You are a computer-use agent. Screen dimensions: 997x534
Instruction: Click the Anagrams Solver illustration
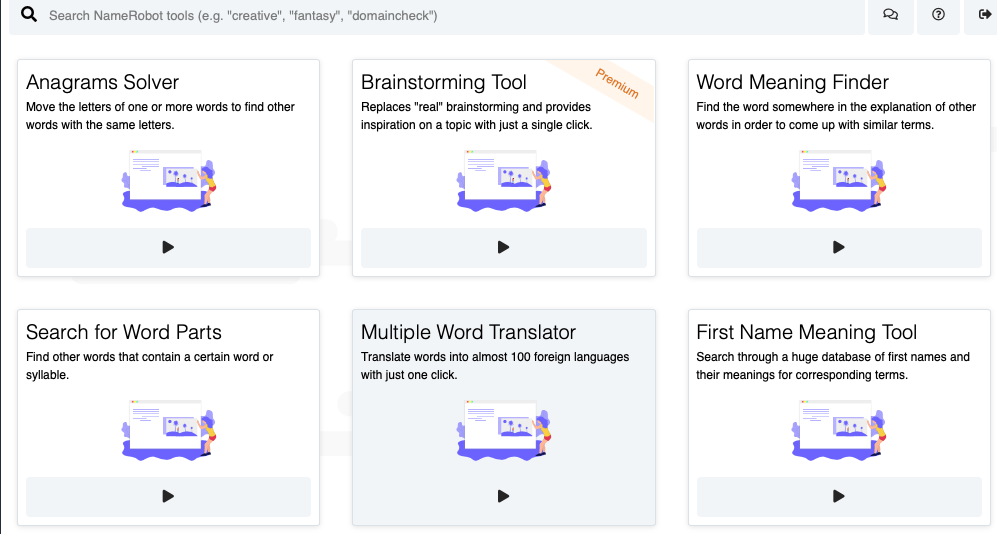[168, 180]
